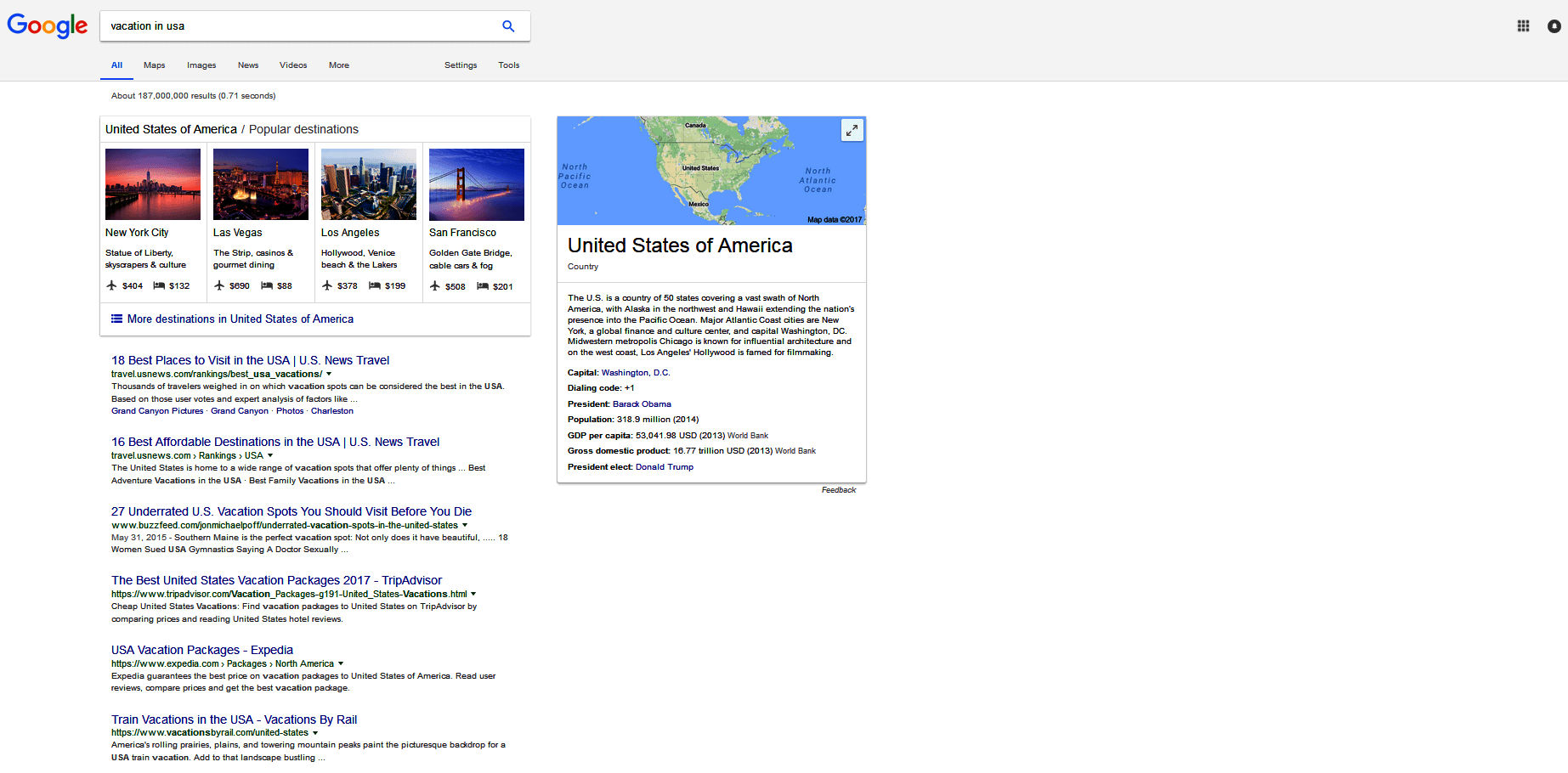1568x773 pixels.
Task: Open the New York City destination thumbnail
Action: click(x=152, y=183)
